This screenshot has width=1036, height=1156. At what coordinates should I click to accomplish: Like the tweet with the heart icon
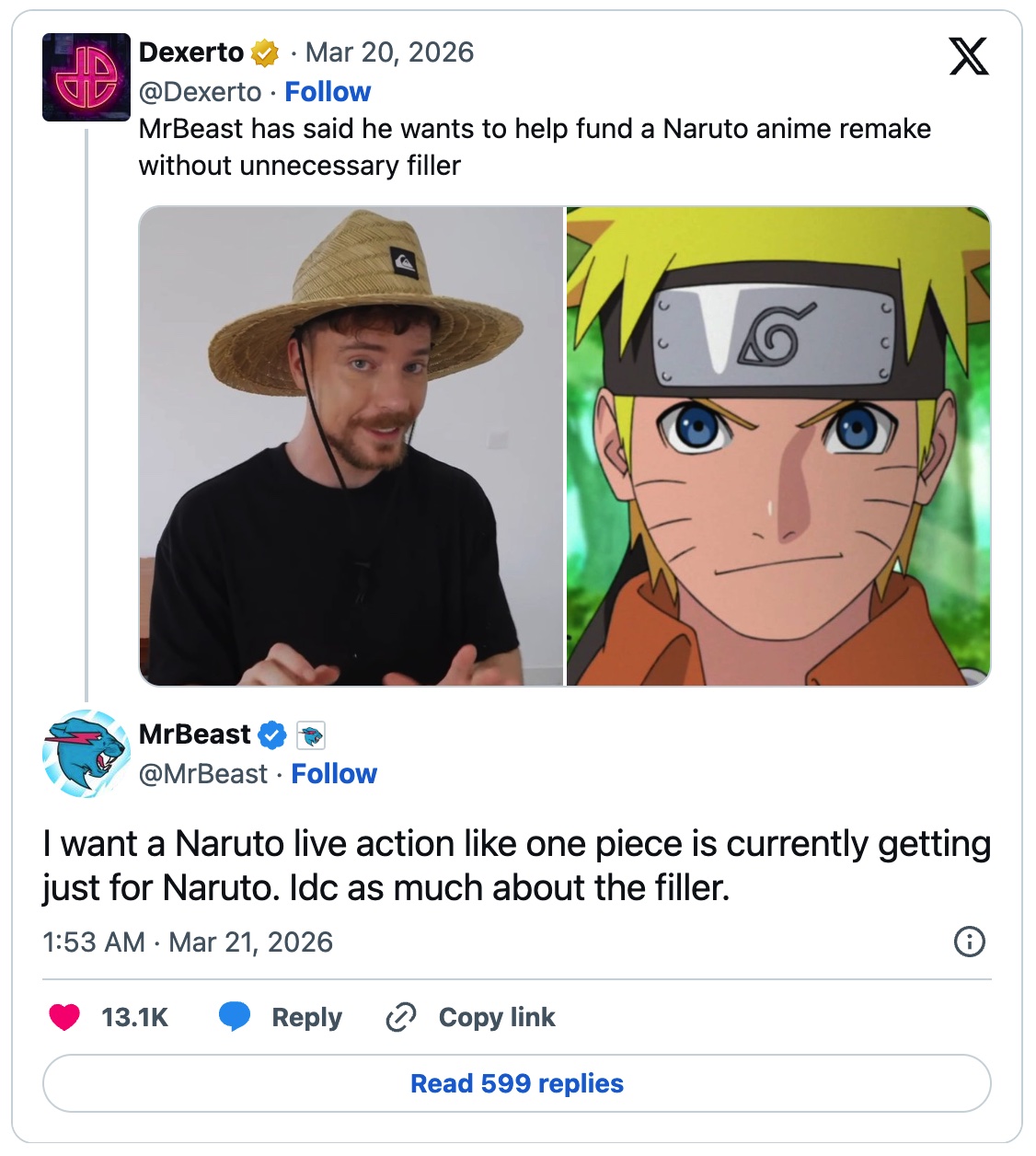click(64, 1017)
